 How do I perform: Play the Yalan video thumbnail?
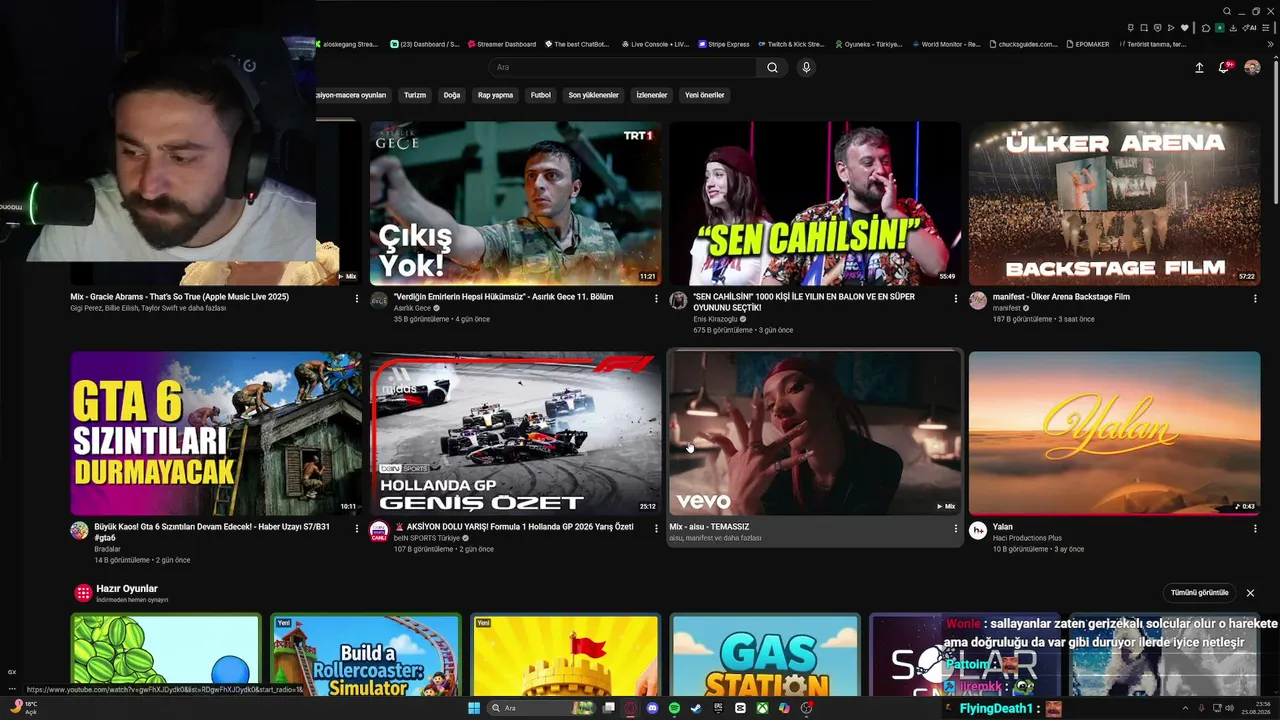tap(1114, 433)
